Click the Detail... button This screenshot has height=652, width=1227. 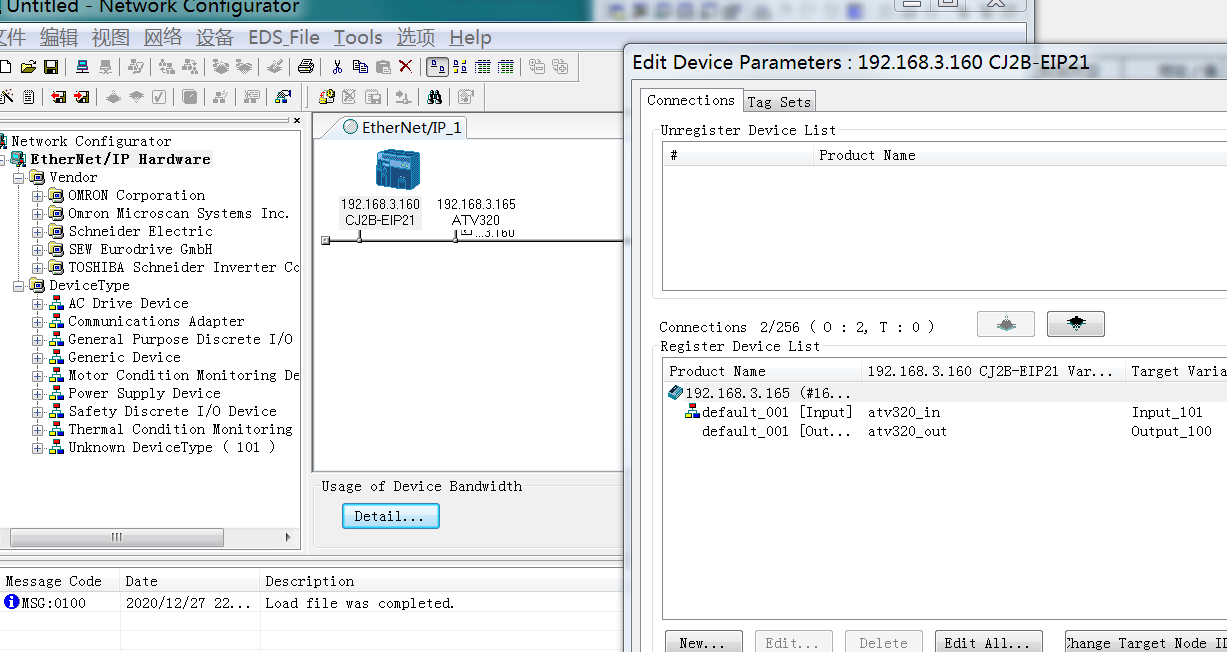390,516
